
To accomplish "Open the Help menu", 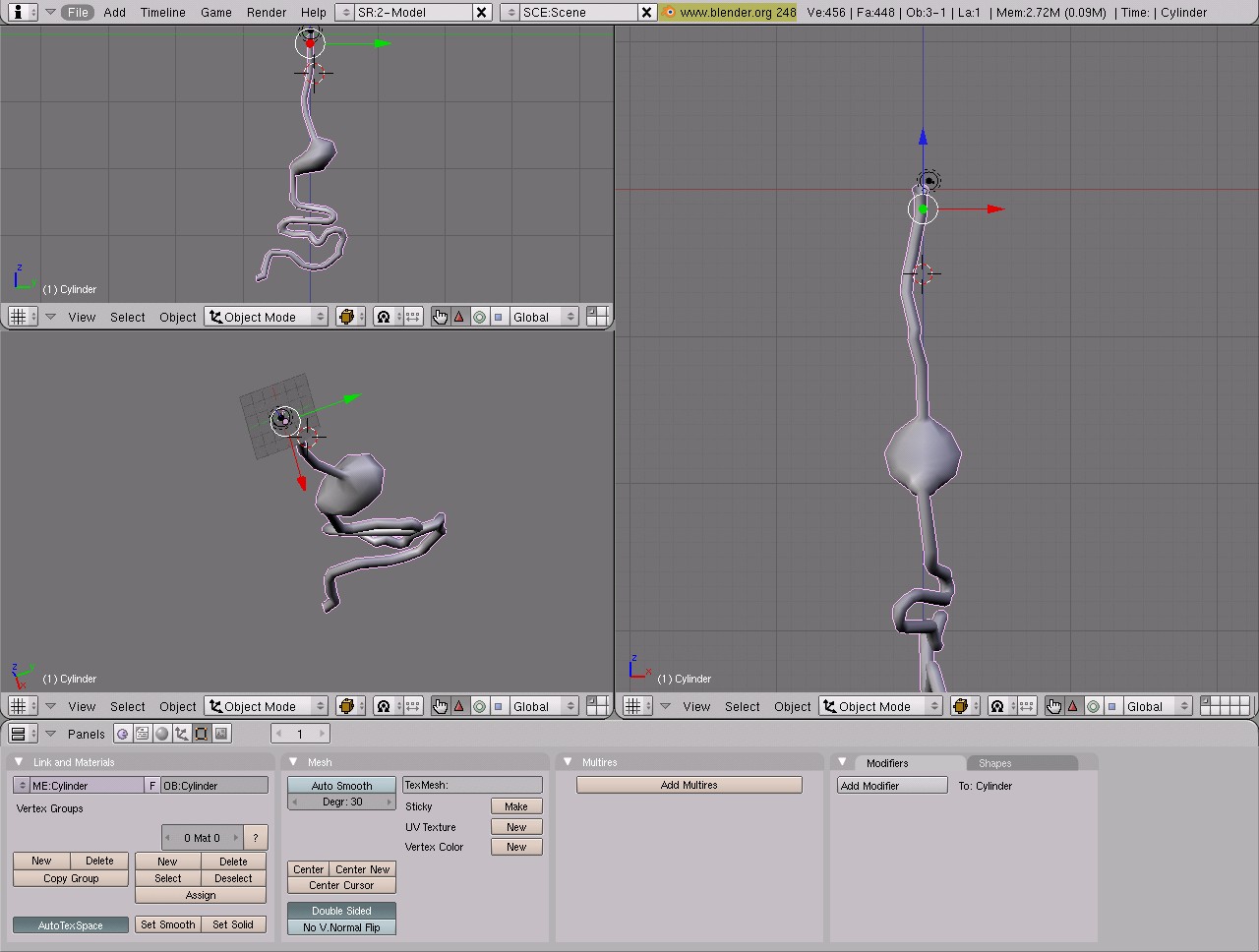I will coord(314,13).
